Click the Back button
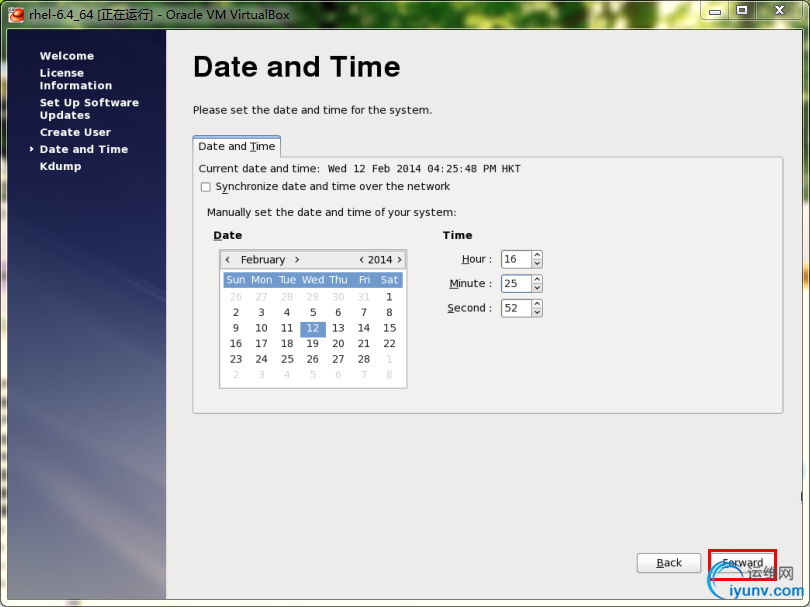The height and width of the screenshot is (607, 810). [x=668, y=563]
